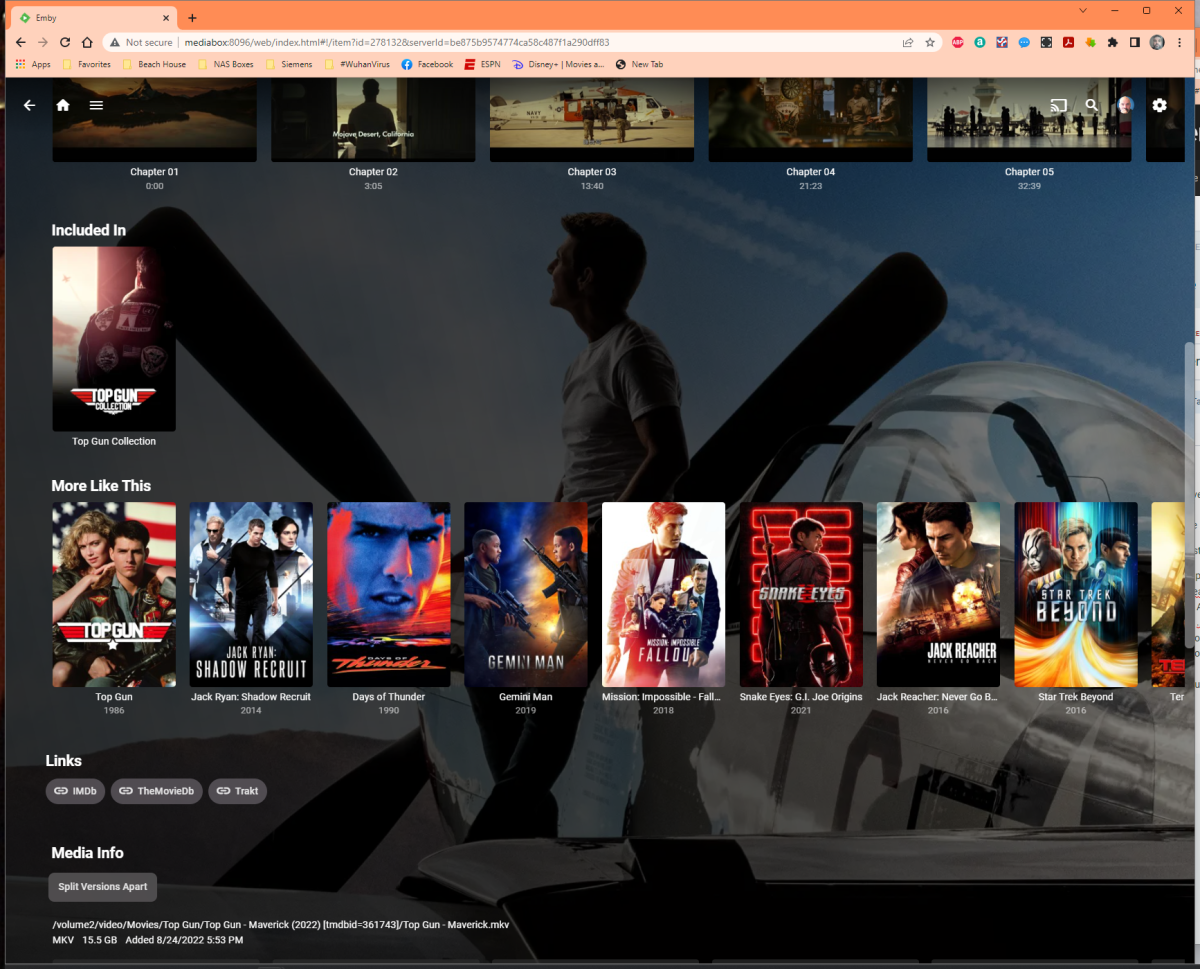
Task: Jump to Chapter 03 thumbnail
Action: coord(592,120)
